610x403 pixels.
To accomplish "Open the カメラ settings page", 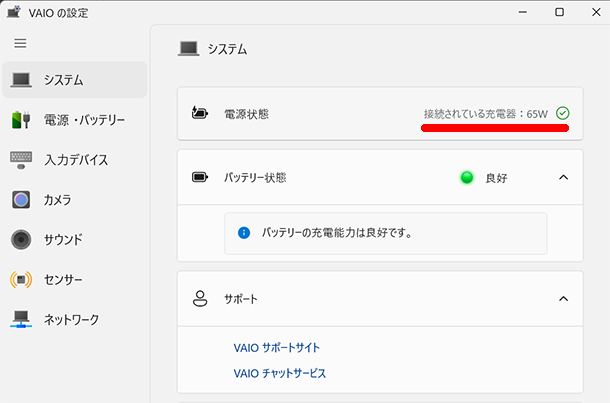I will click(x=75, y=200).
